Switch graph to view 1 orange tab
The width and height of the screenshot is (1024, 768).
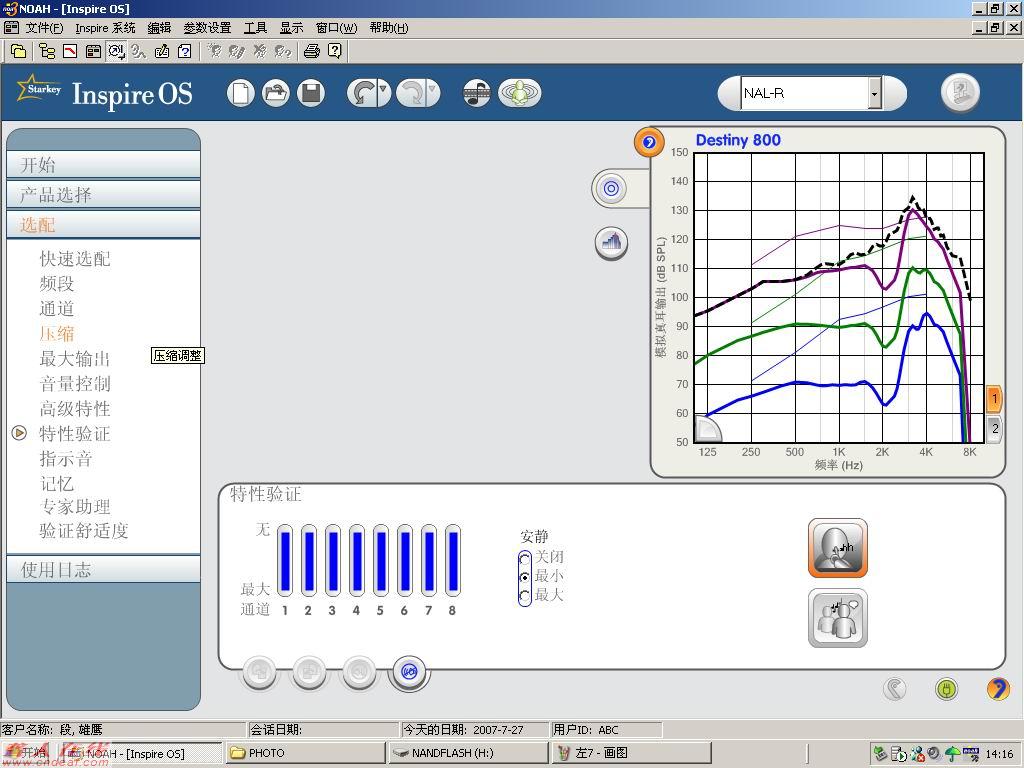click(994, 398)
